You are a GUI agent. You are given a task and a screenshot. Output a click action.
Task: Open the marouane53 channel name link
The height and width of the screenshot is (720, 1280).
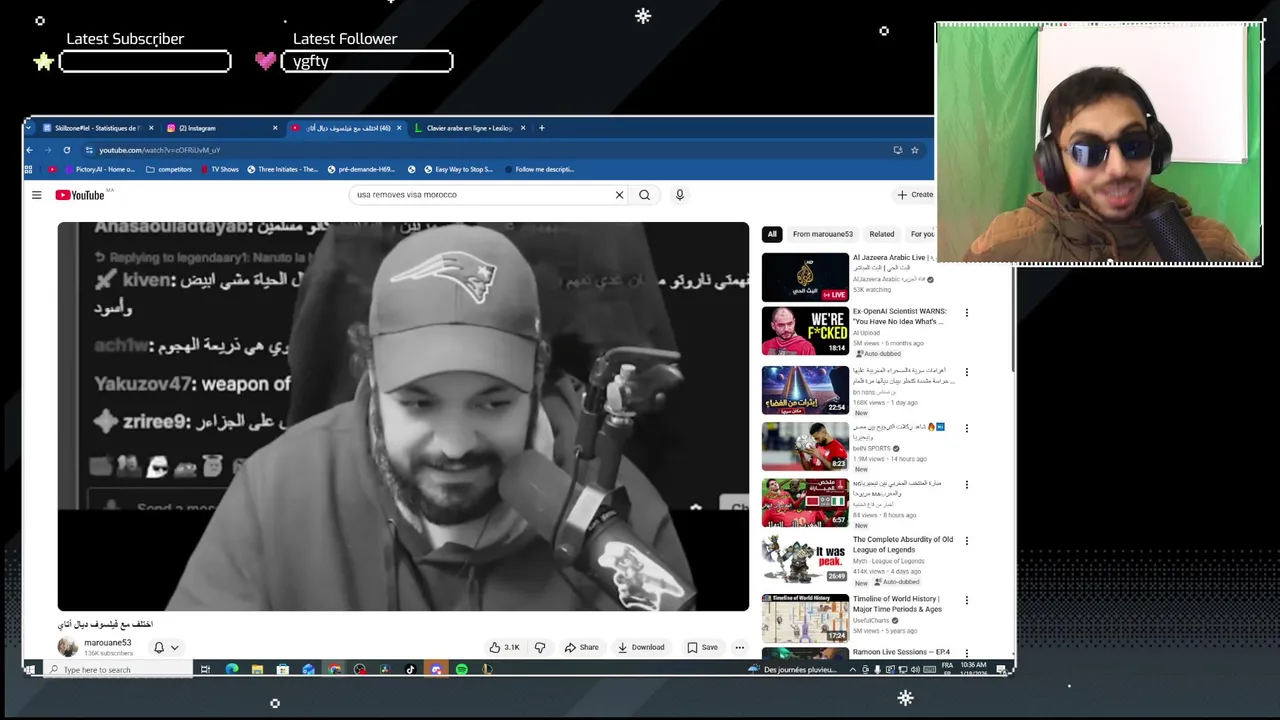(x=108, y=643)
